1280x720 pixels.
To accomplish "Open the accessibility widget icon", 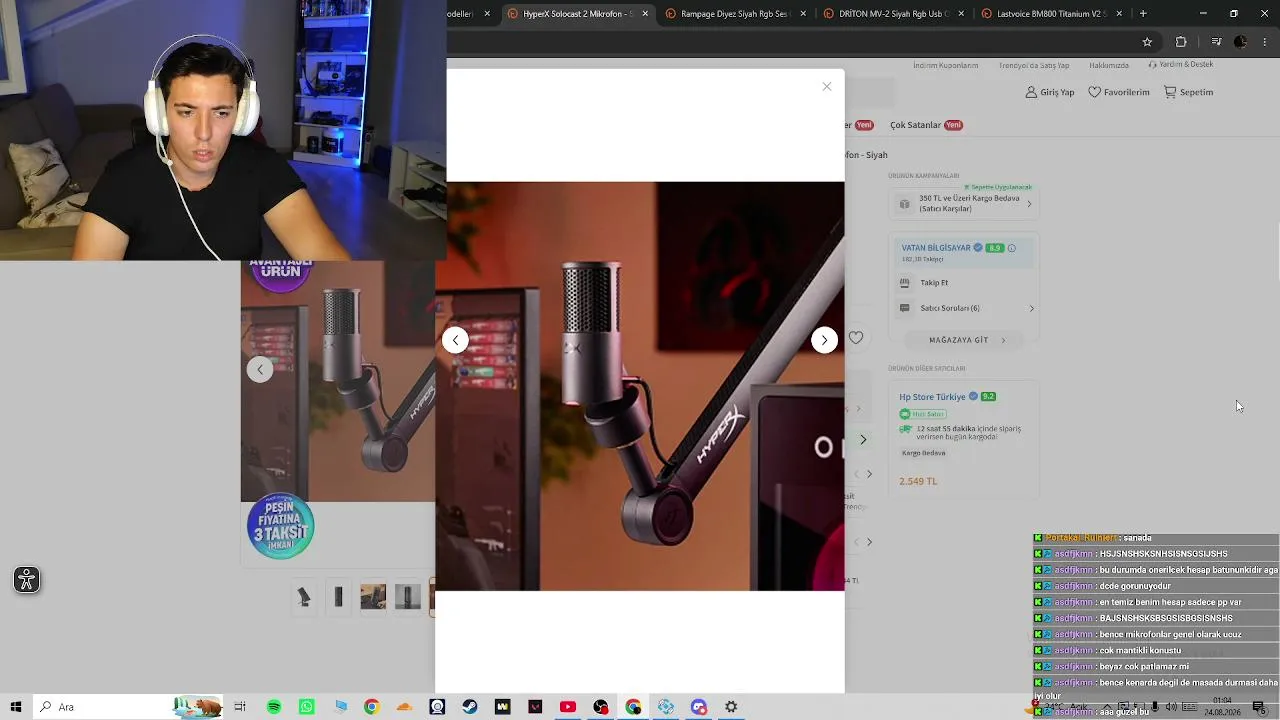I will [27, 580].
